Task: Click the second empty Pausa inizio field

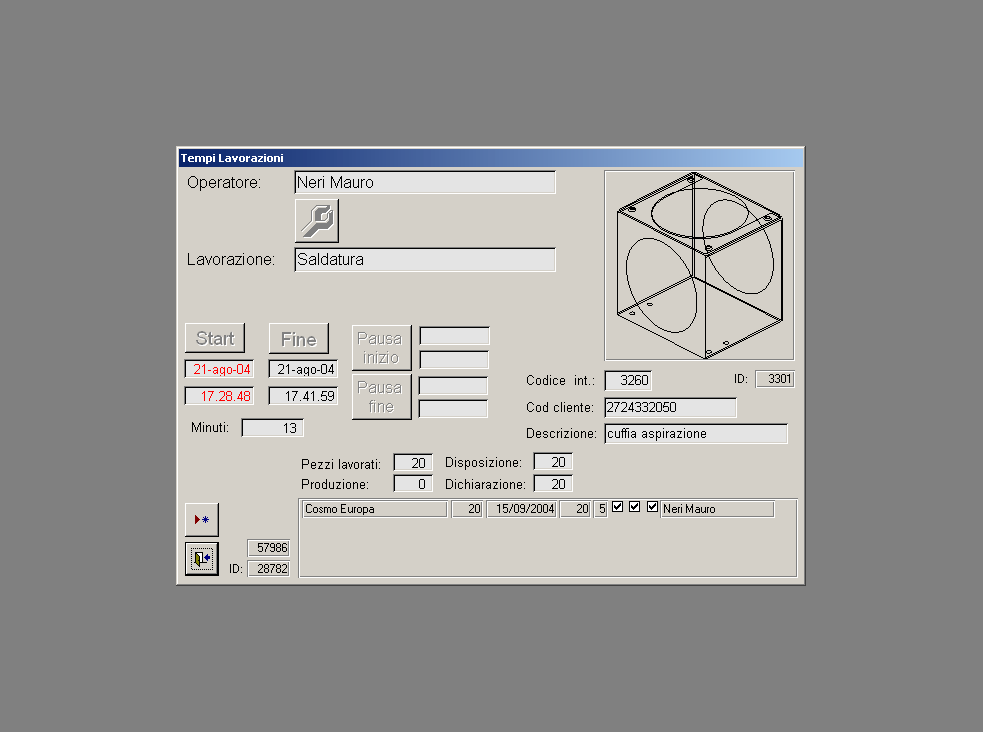Action: pyautogui.click(x=455, y=360)
